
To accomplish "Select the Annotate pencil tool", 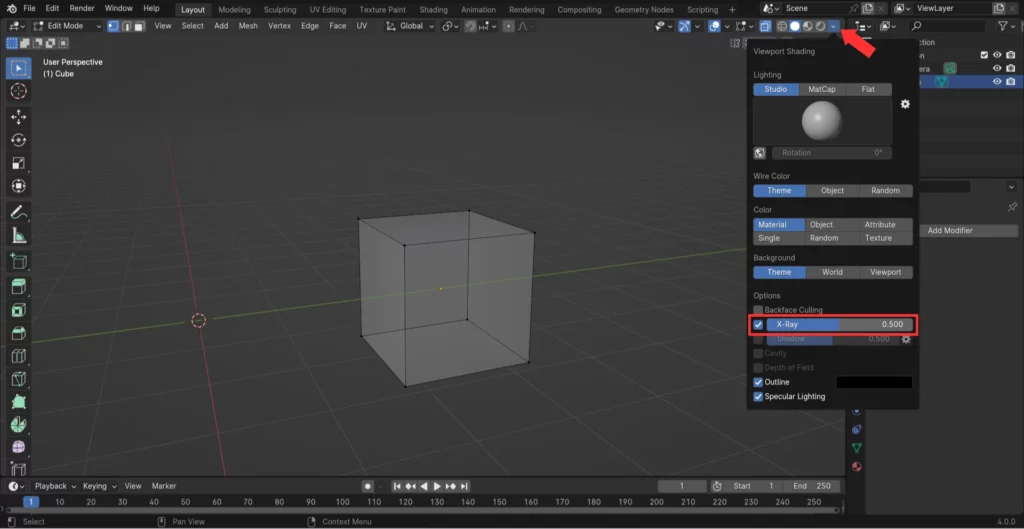I will [18, 212].
